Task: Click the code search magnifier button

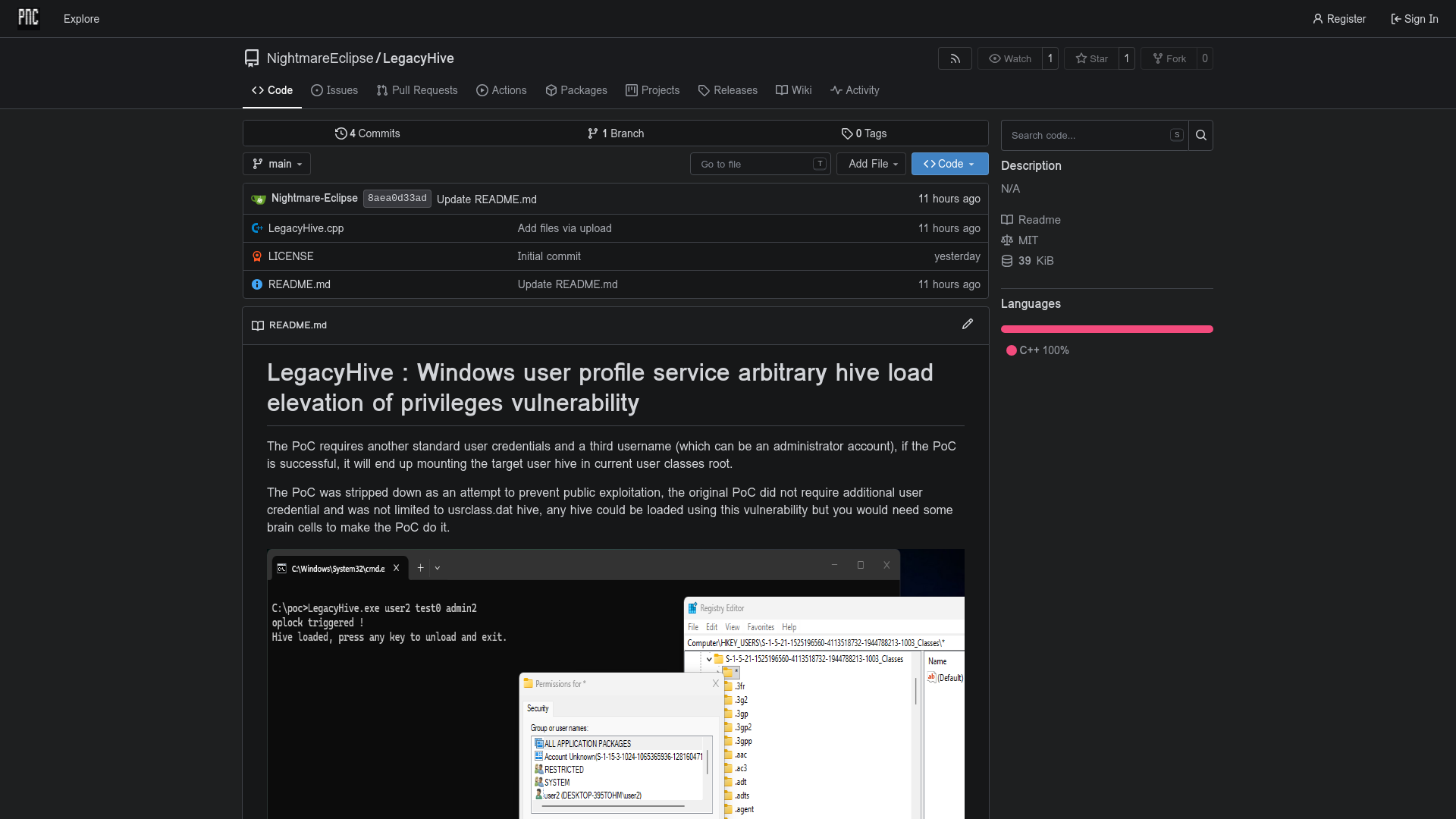Action: click(x=1201, y=136)
